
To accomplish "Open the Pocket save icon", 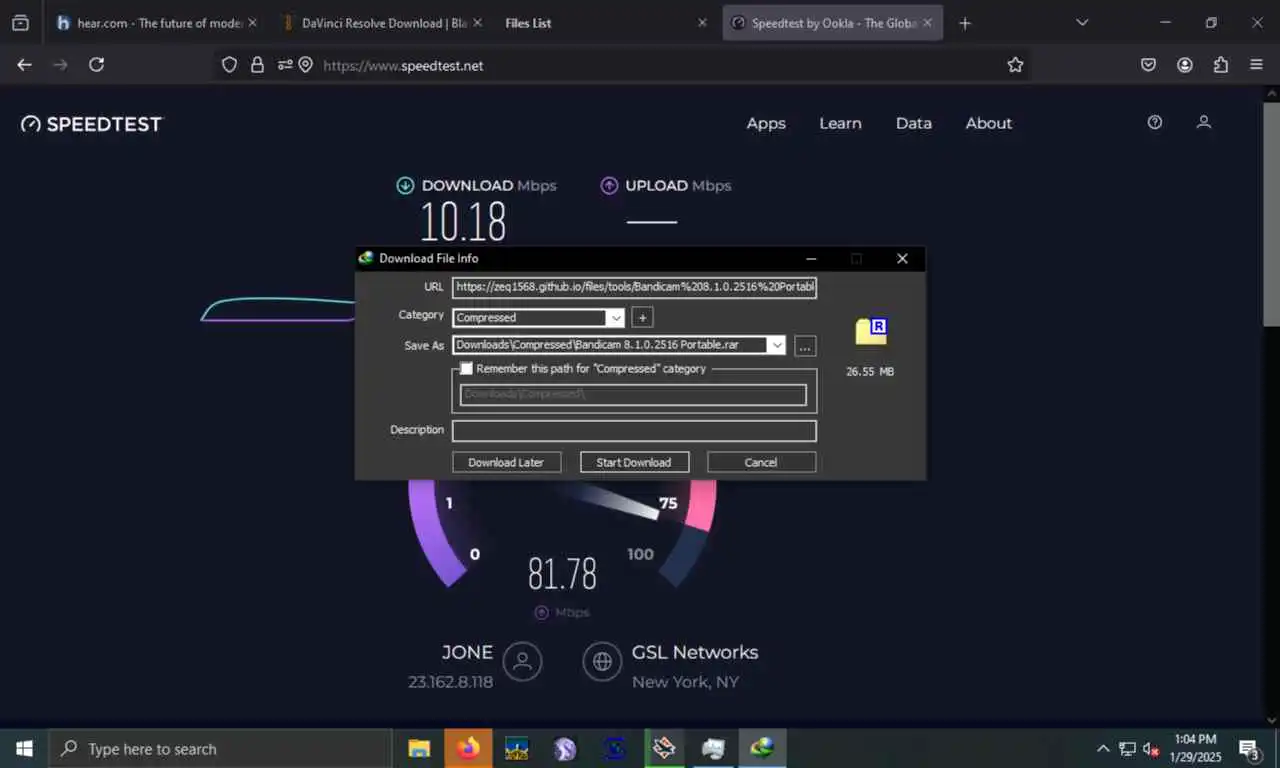I will tap(1149, 65).
